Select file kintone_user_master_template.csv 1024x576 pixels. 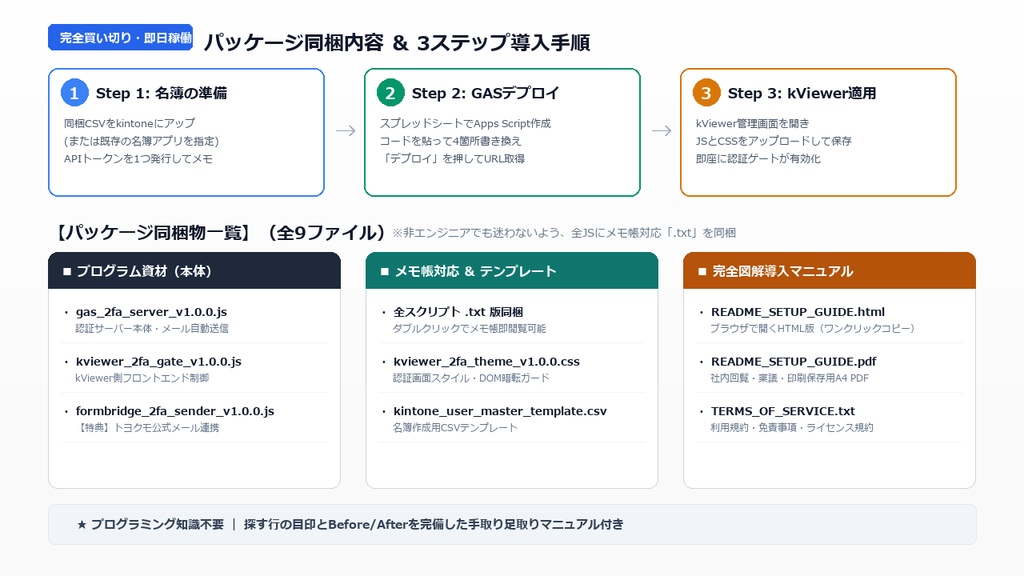pyautogui.click(x=500, y=411)
